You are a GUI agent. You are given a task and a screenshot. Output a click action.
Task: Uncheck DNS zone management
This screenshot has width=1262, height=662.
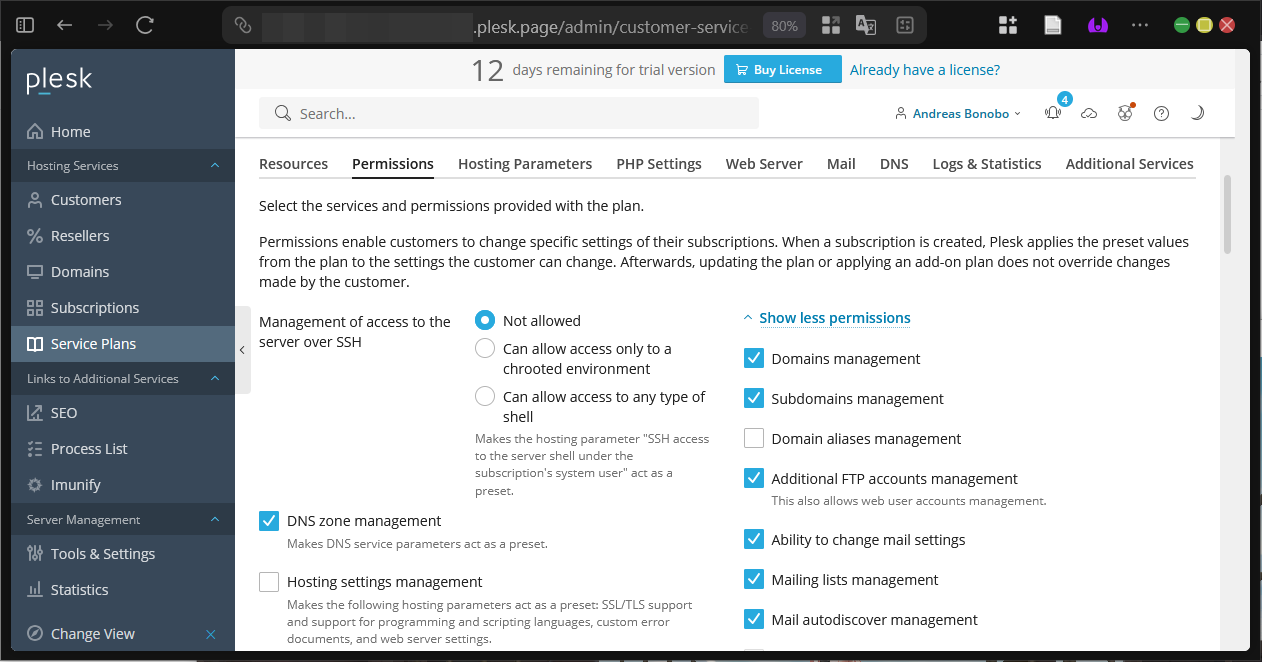pyautogui.click(x=269, y=521)
